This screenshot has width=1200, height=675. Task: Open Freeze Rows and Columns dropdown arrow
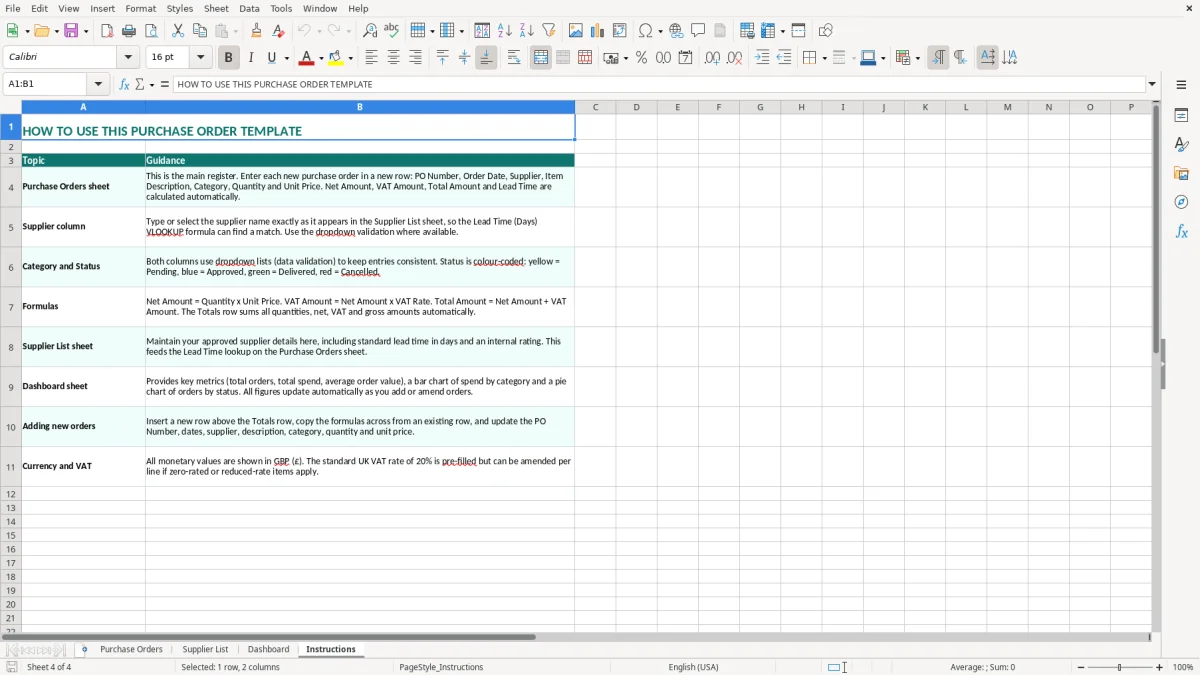pyautogui.click(x=782, y=31)
